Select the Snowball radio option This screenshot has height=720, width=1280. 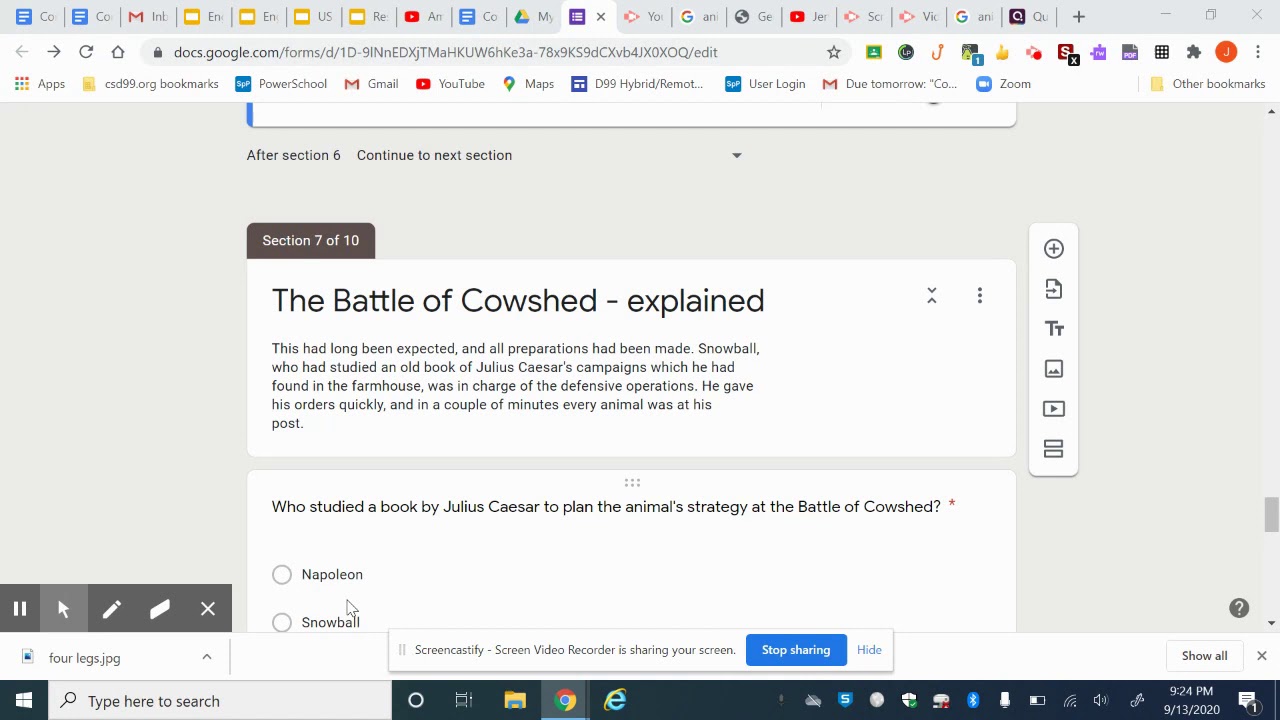[282, 622]
